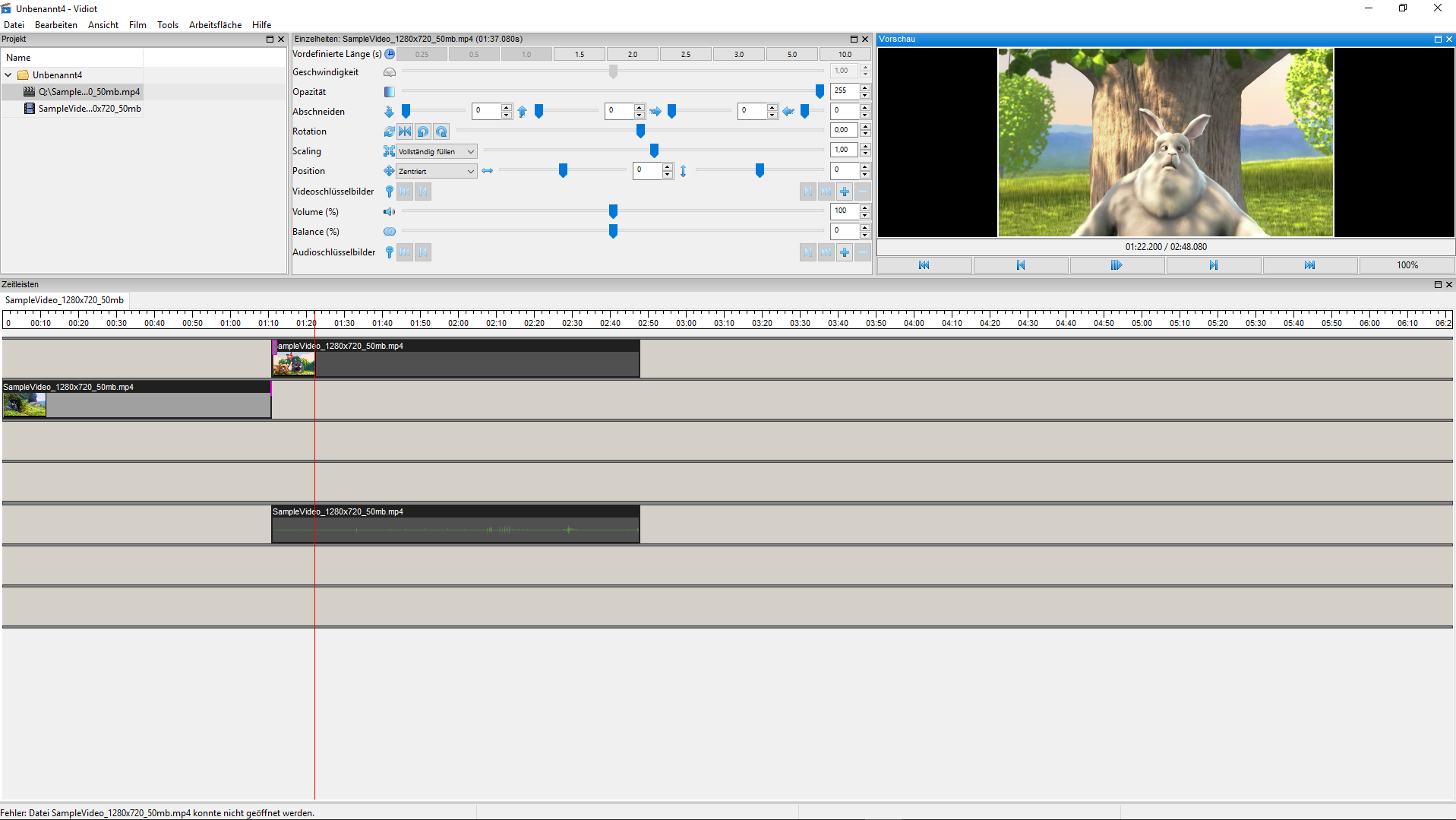Screen dimensions: 1456x820
Task: Open the Position 'Zentriert' dropdown
Action: click(437, 172)
